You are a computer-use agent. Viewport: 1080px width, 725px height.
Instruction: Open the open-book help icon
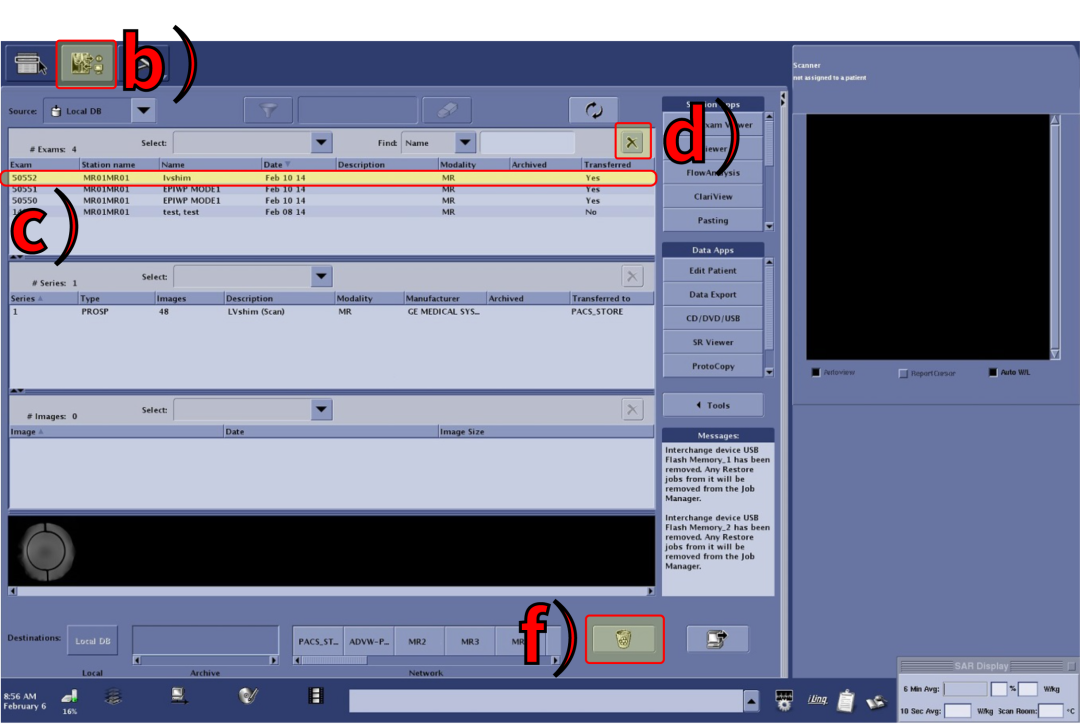click(876, 702)
